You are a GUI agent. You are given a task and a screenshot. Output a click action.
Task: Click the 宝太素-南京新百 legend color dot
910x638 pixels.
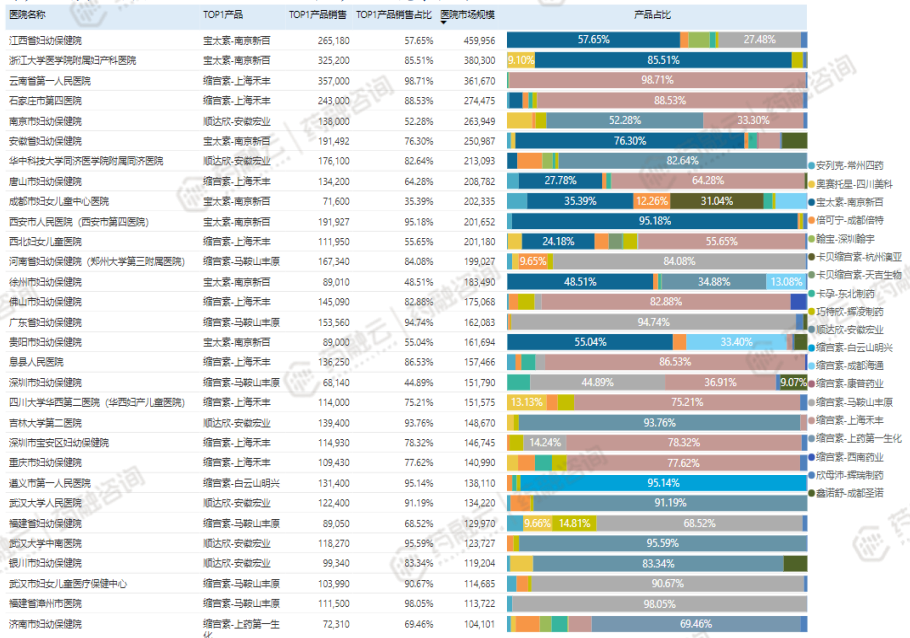point(811,202)
